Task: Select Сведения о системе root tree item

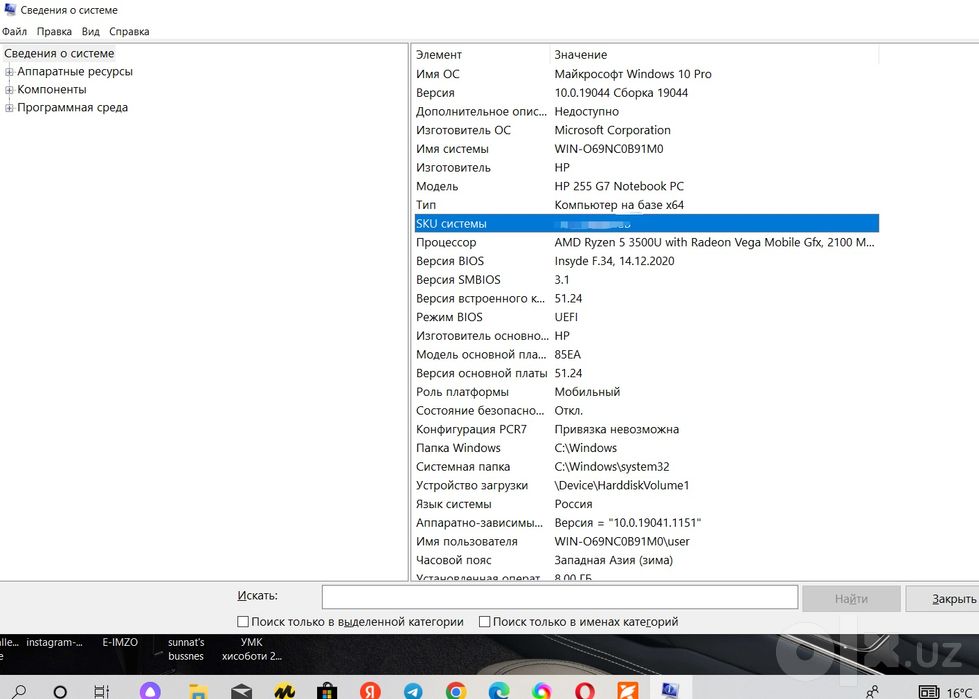Action: (59, 54)
